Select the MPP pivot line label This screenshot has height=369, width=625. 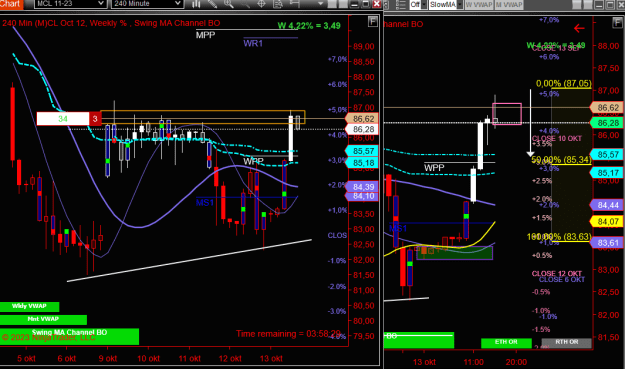(205, 35)
